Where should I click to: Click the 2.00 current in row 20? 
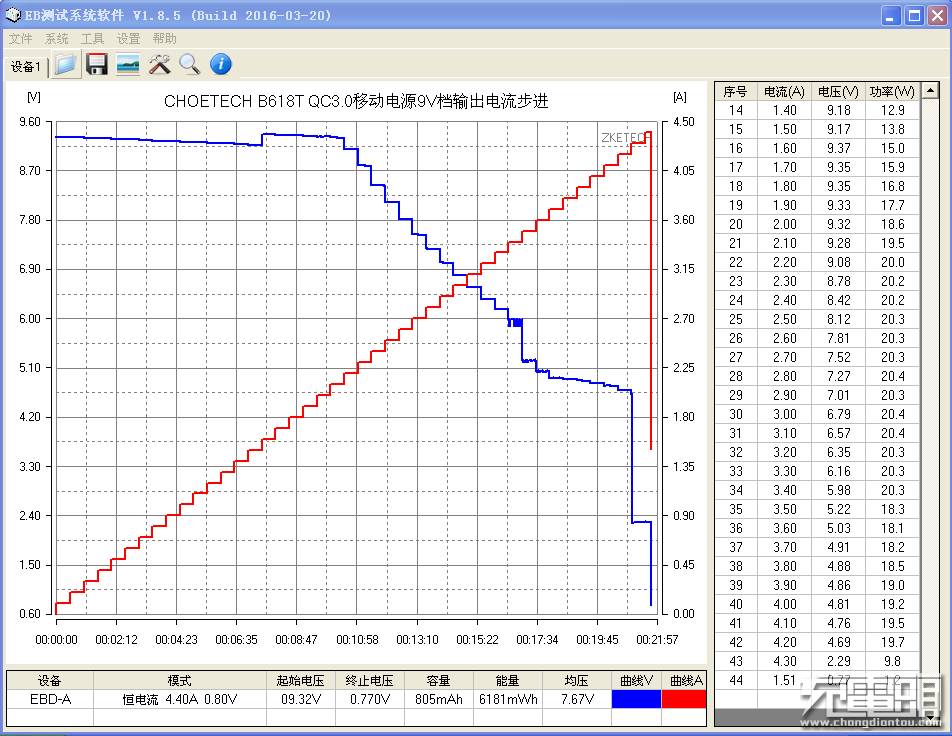tap(784, 225)
